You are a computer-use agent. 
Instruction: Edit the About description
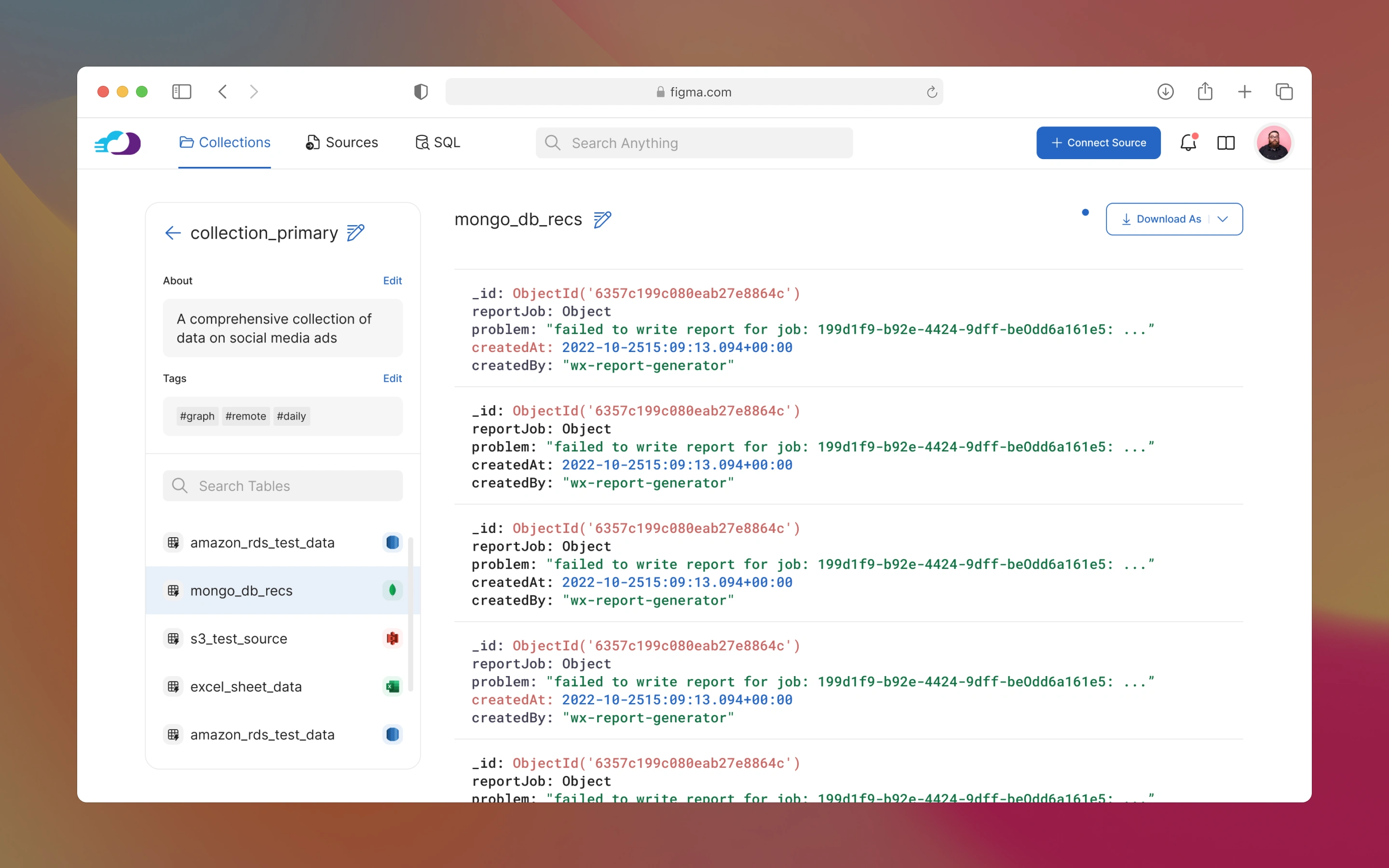click(392, 281)
